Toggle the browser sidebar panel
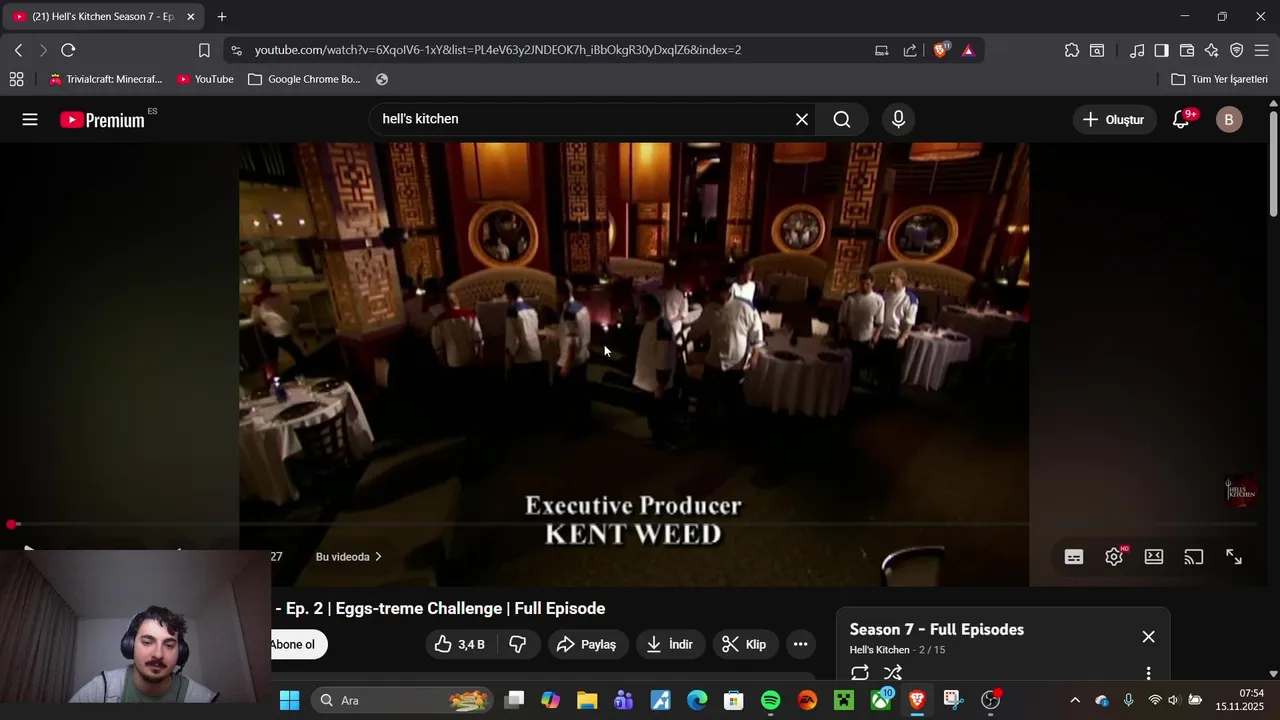The height and width of the screenshot is (720, 1280). [1161, 50]
